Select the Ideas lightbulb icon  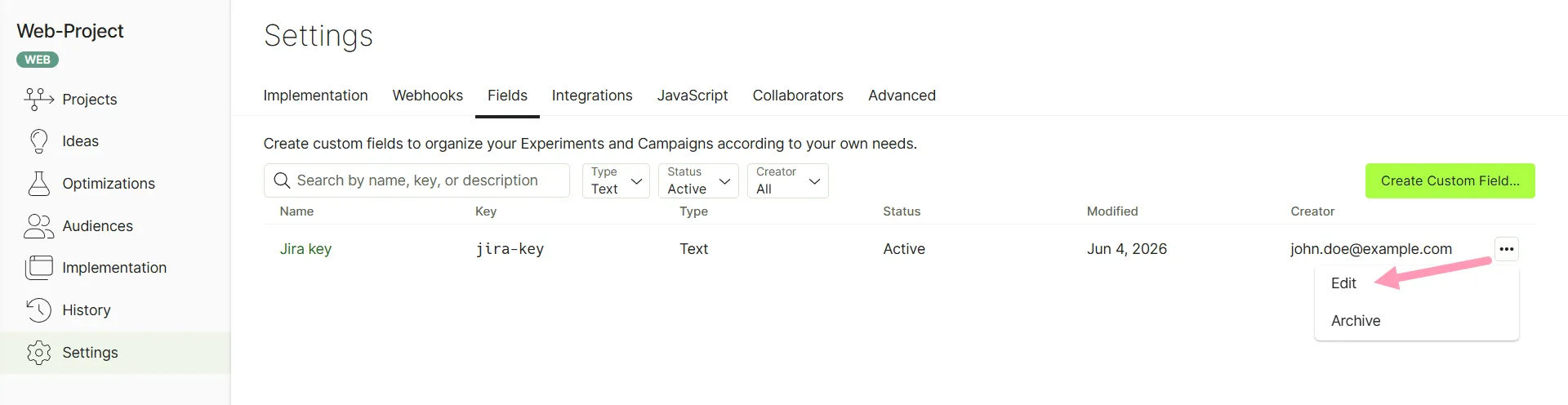tap(38, 141)
